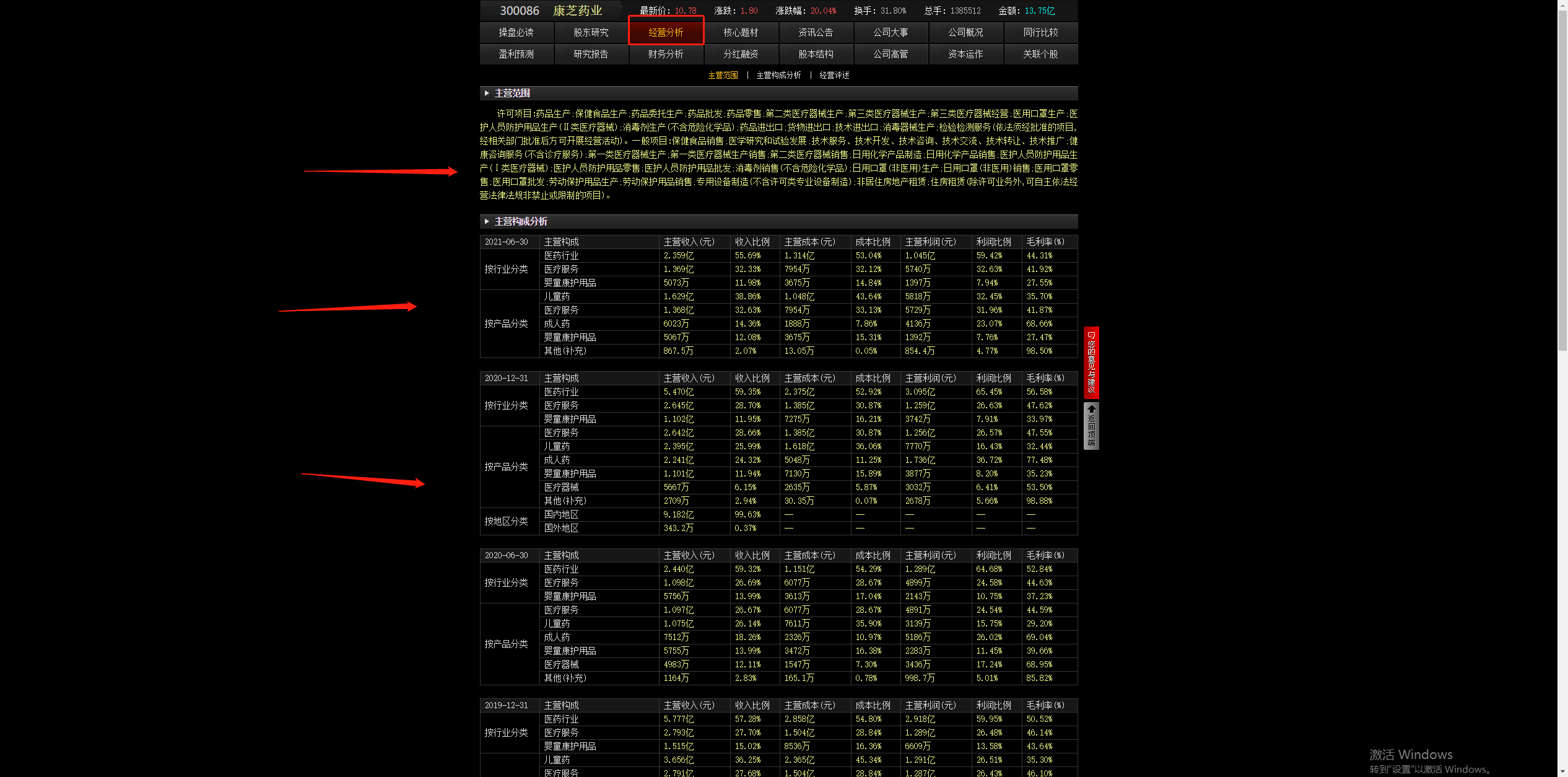
Task: Click the 返回顶端 back-to-top button
Action: (x=1091, y=426)
